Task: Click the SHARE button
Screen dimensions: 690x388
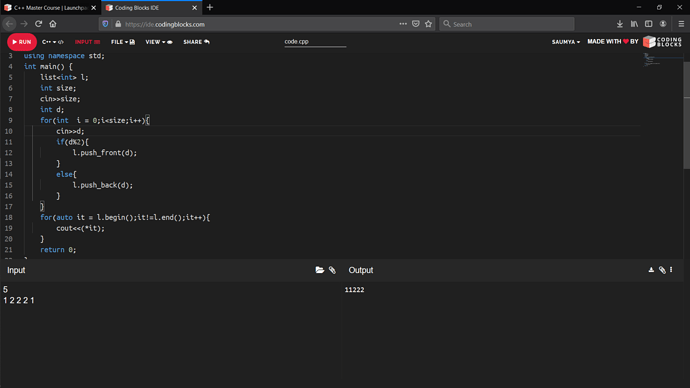Action: tap(196, 42)
